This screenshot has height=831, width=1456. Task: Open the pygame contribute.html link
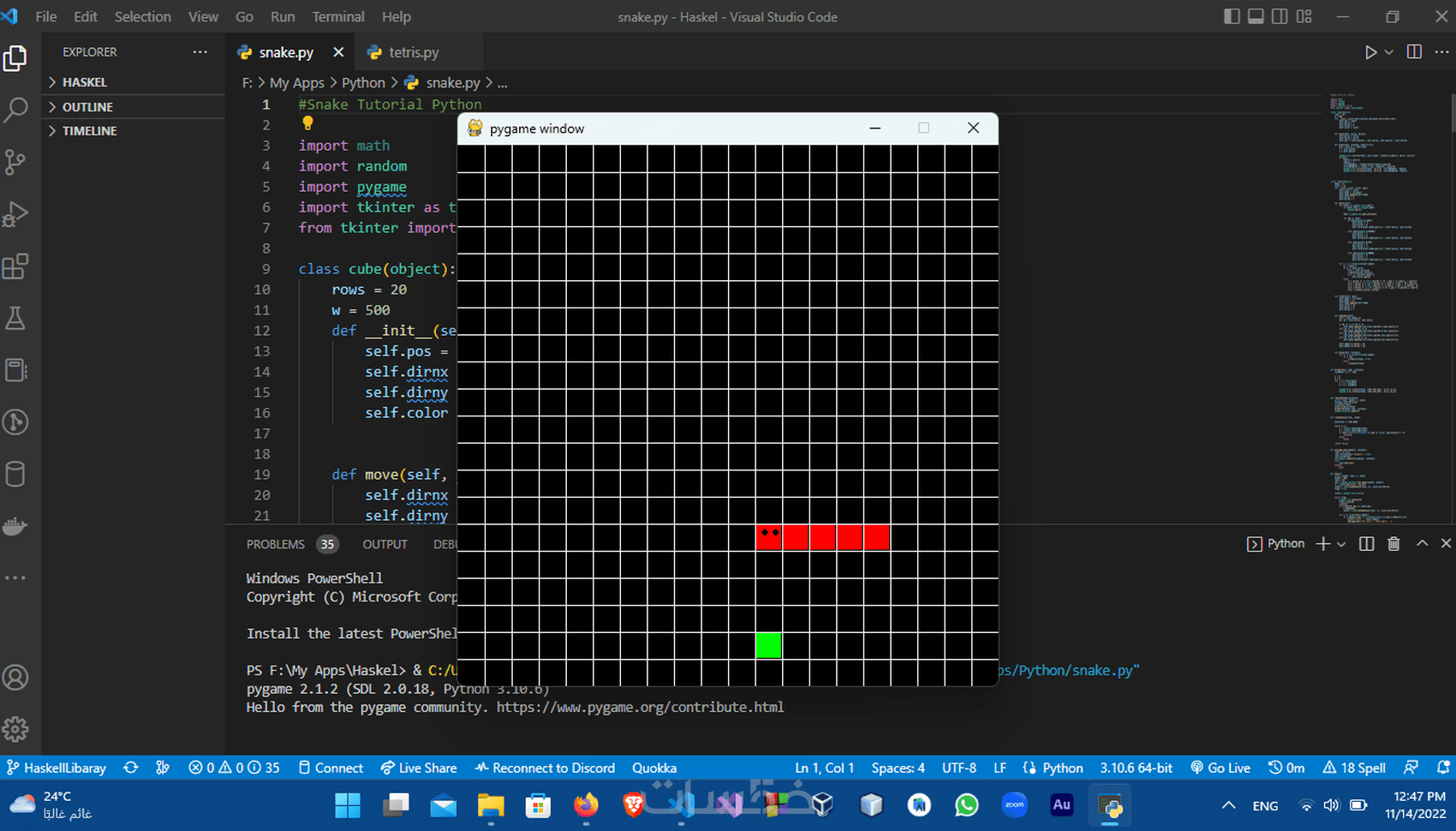coord(640,708)
